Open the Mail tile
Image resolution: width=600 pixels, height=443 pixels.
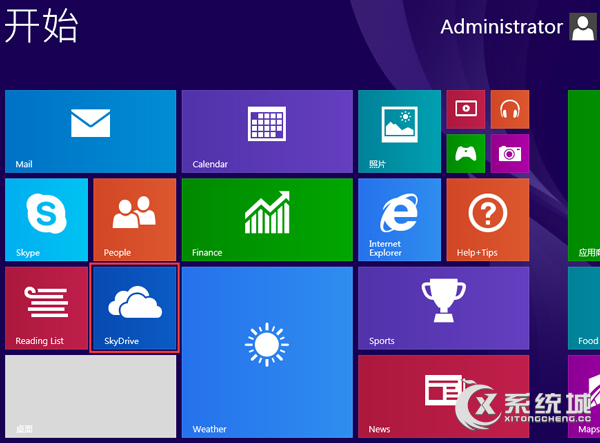(x=91, y=131)
